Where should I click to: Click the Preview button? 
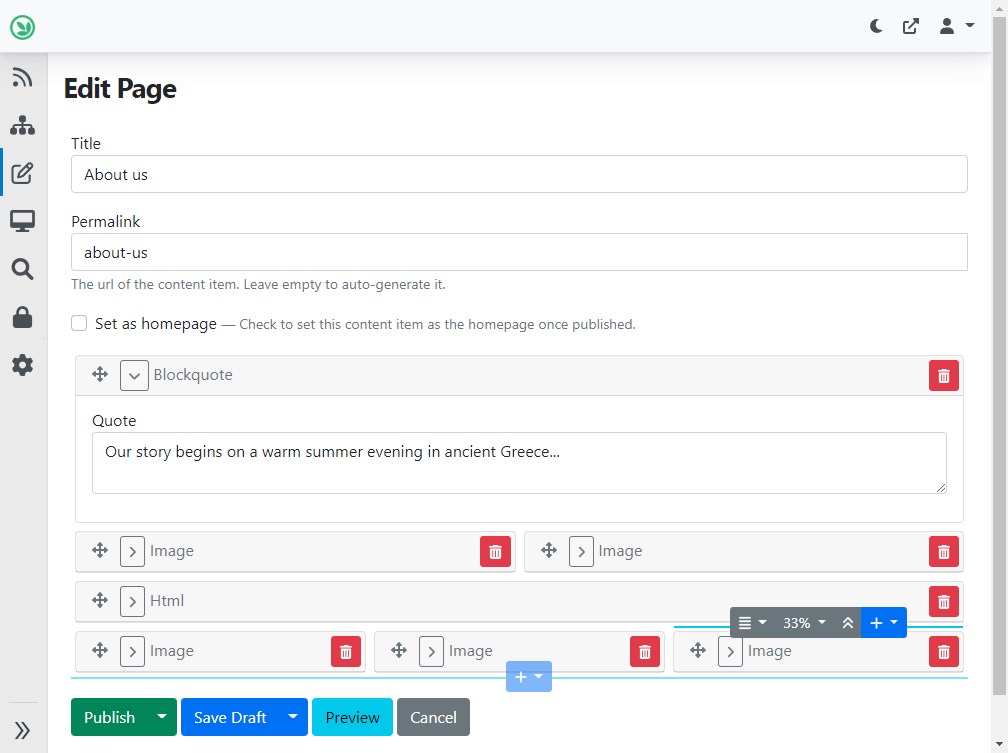click(x=352, y=717)
